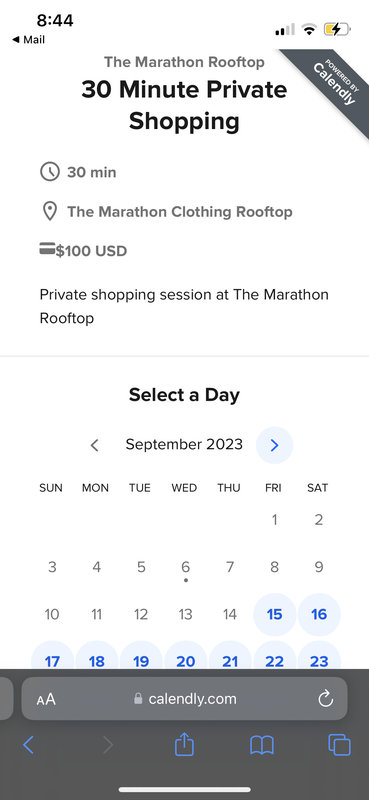The image size is (369, 800).
Task: Go to previous month with left chevron
Action: click(x=94, y=445)
